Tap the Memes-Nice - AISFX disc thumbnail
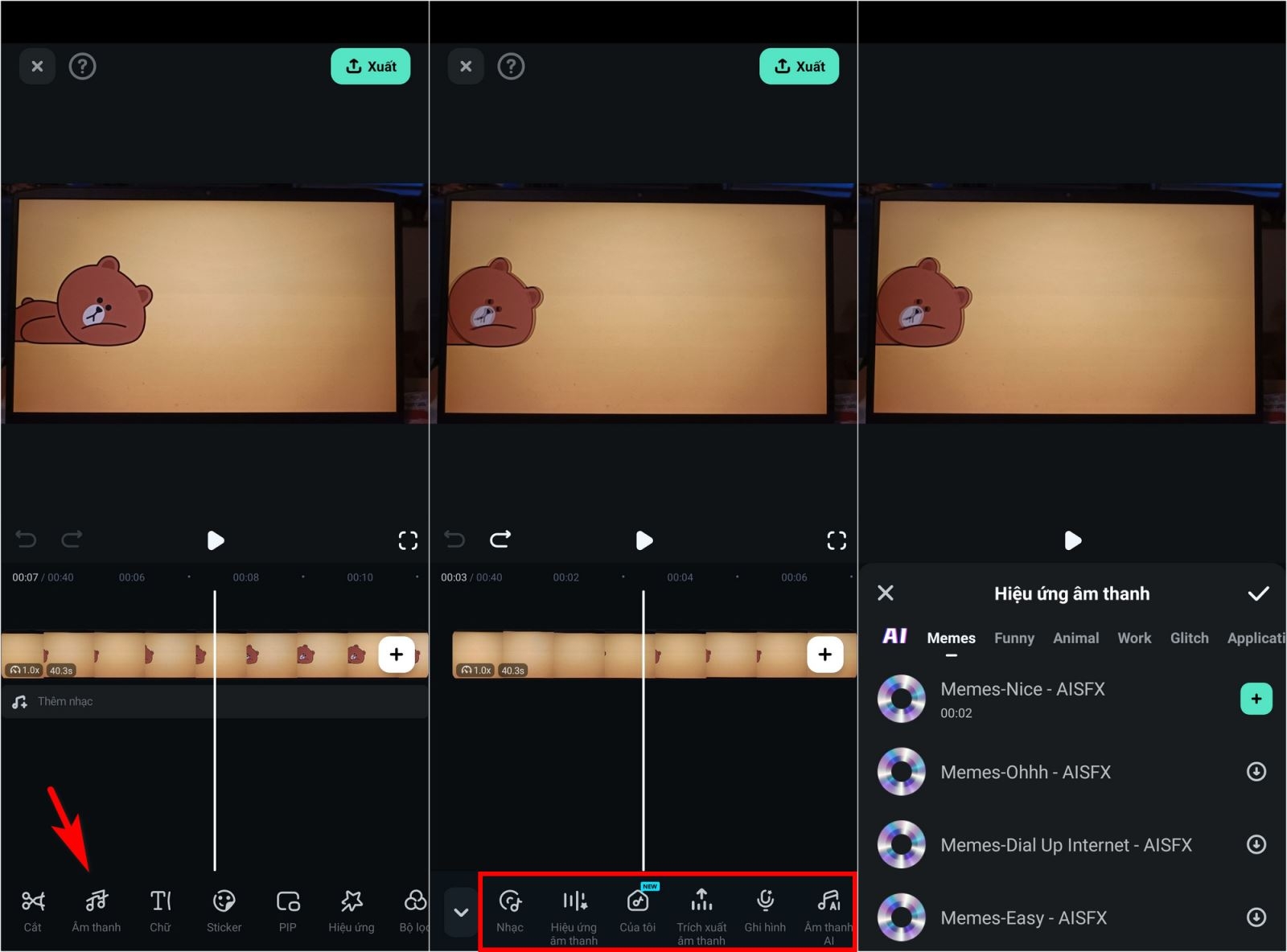The width and height of the screenshot is (1287, 952). (x=902, y=699)
